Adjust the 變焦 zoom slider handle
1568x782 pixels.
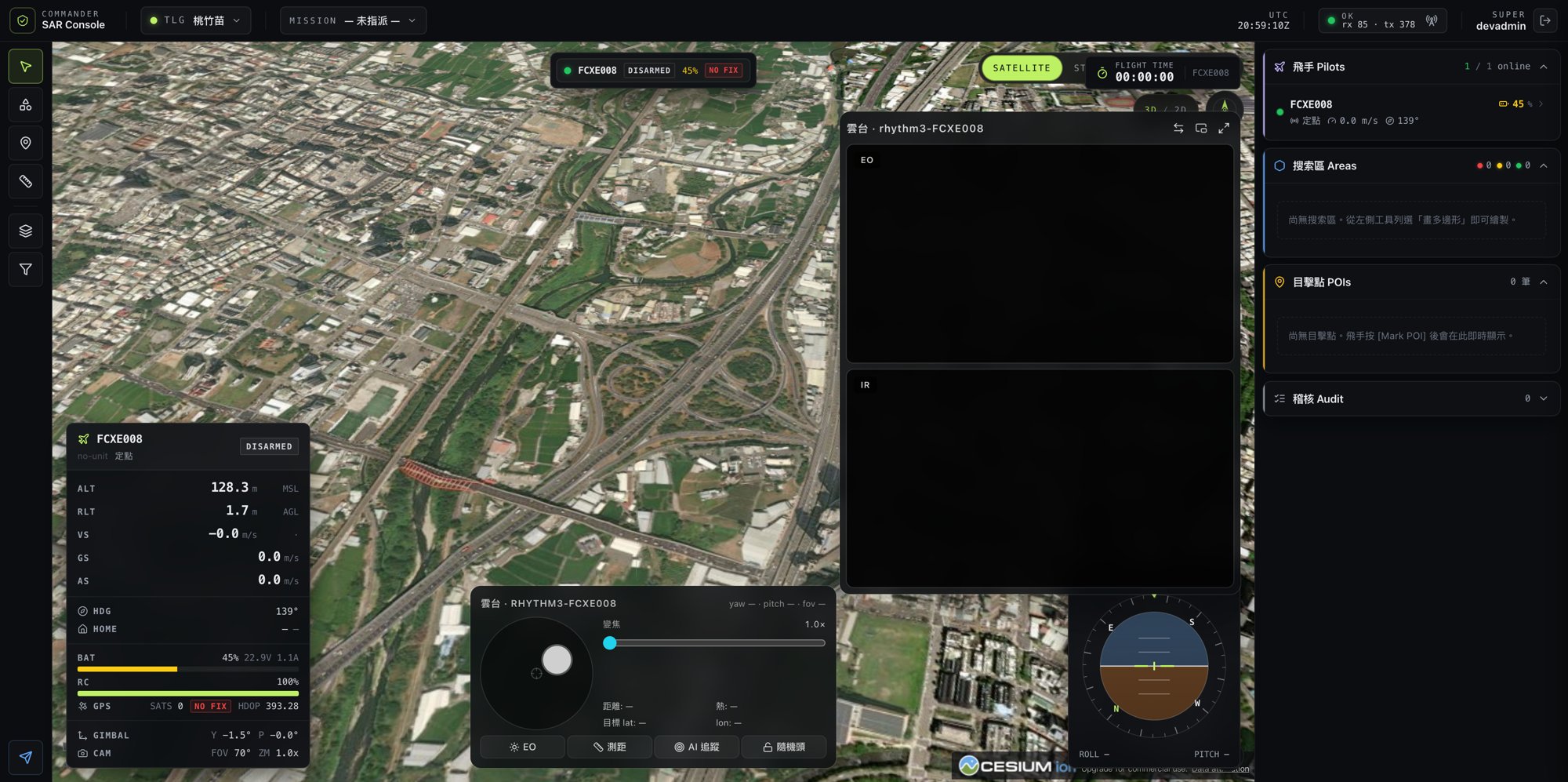(x=610, y=643)
